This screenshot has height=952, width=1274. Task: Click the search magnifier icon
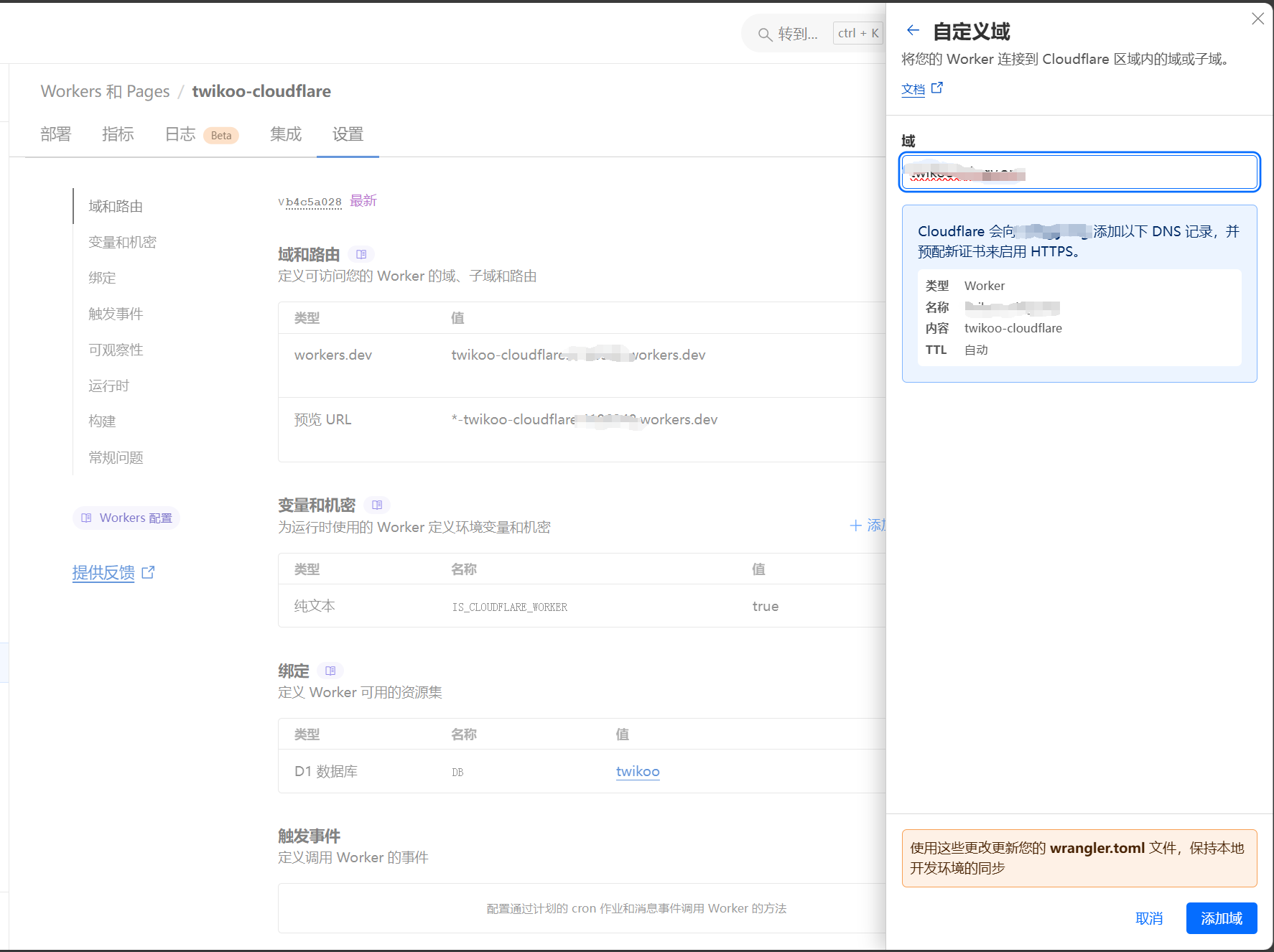pyautogui.click(x=764, y=33)
